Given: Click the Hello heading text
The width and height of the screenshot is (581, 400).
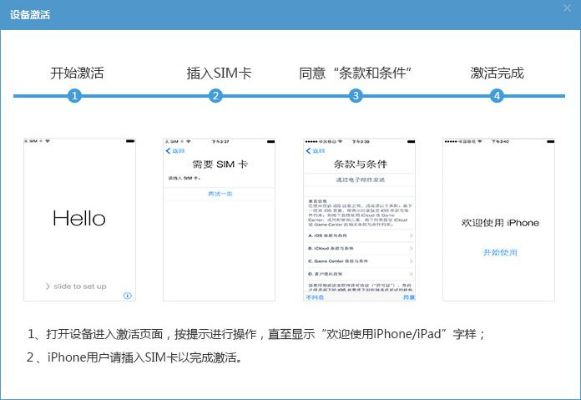Looking at the screenshot, I should [x=79, y=218].
